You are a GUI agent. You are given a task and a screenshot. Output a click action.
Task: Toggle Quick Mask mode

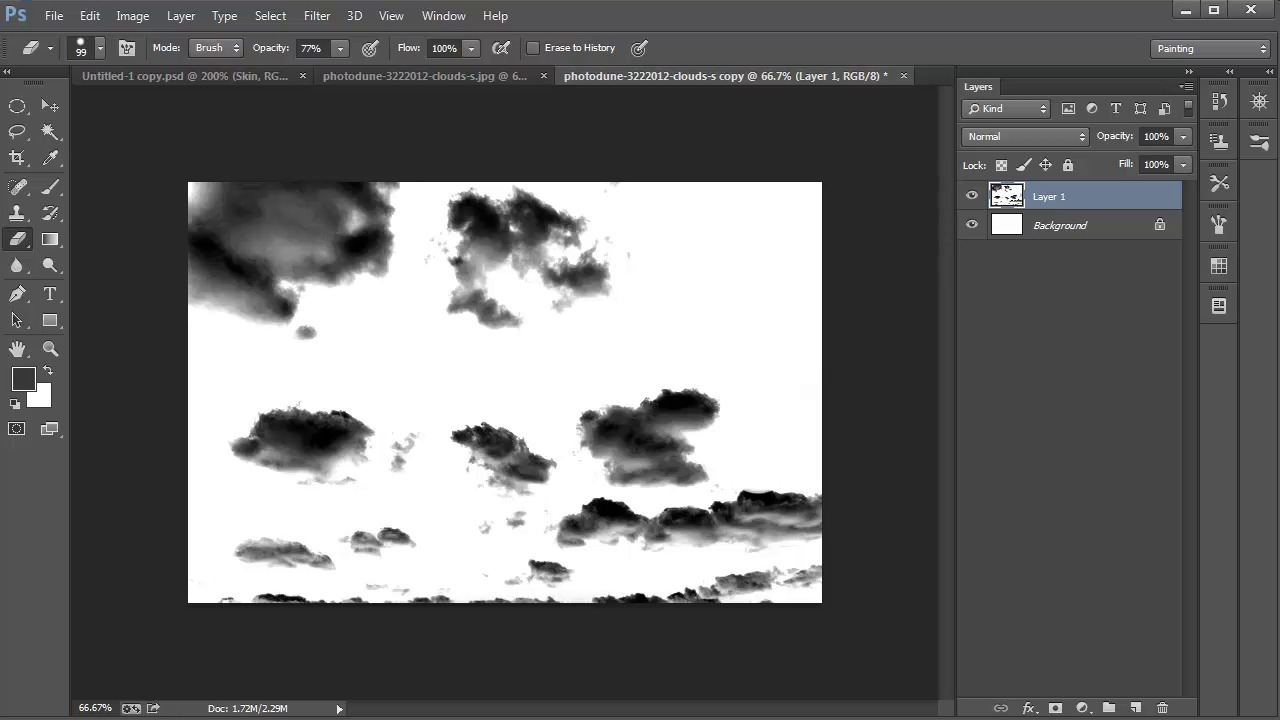point(17,429)
